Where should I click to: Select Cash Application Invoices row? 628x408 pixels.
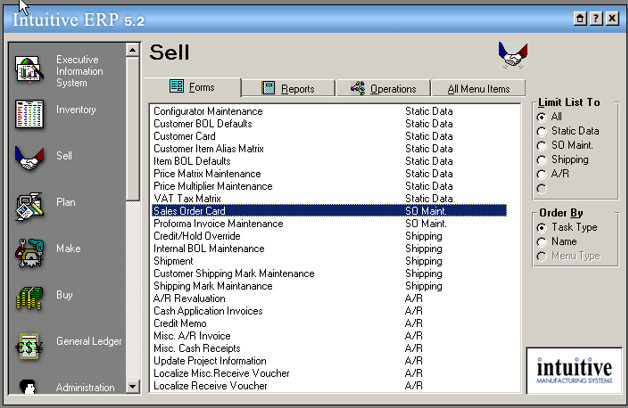pos(329,311)
